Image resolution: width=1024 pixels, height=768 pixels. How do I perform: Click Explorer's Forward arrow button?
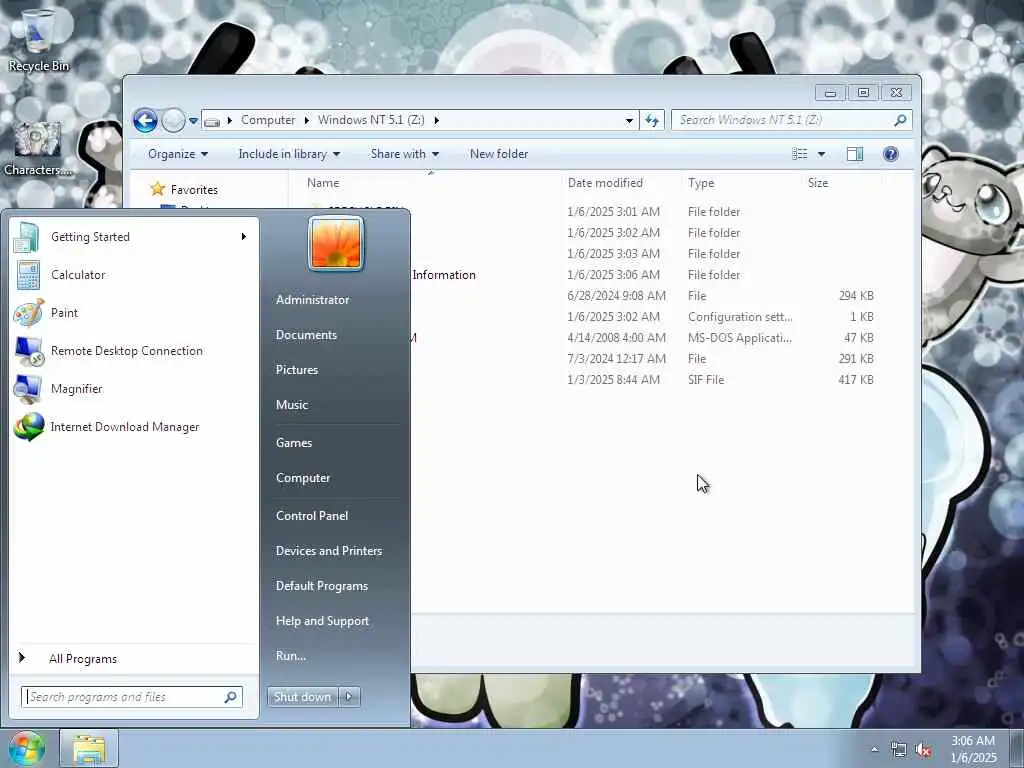pos(173,120)
